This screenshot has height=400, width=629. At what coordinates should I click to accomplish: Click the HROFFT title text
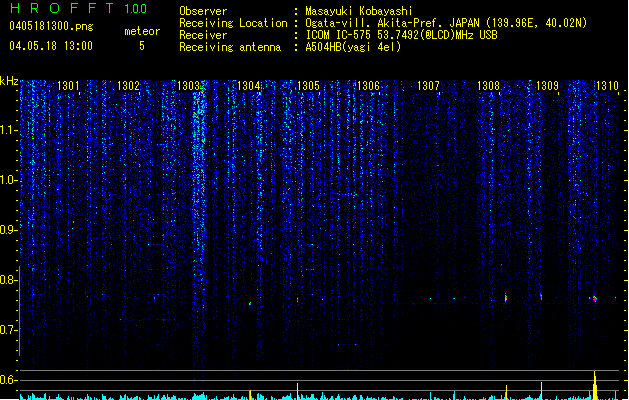(62, 8)
